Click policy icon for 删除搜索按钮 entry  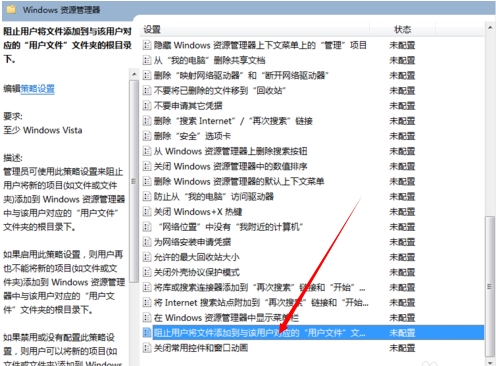[x=147, y=151]
